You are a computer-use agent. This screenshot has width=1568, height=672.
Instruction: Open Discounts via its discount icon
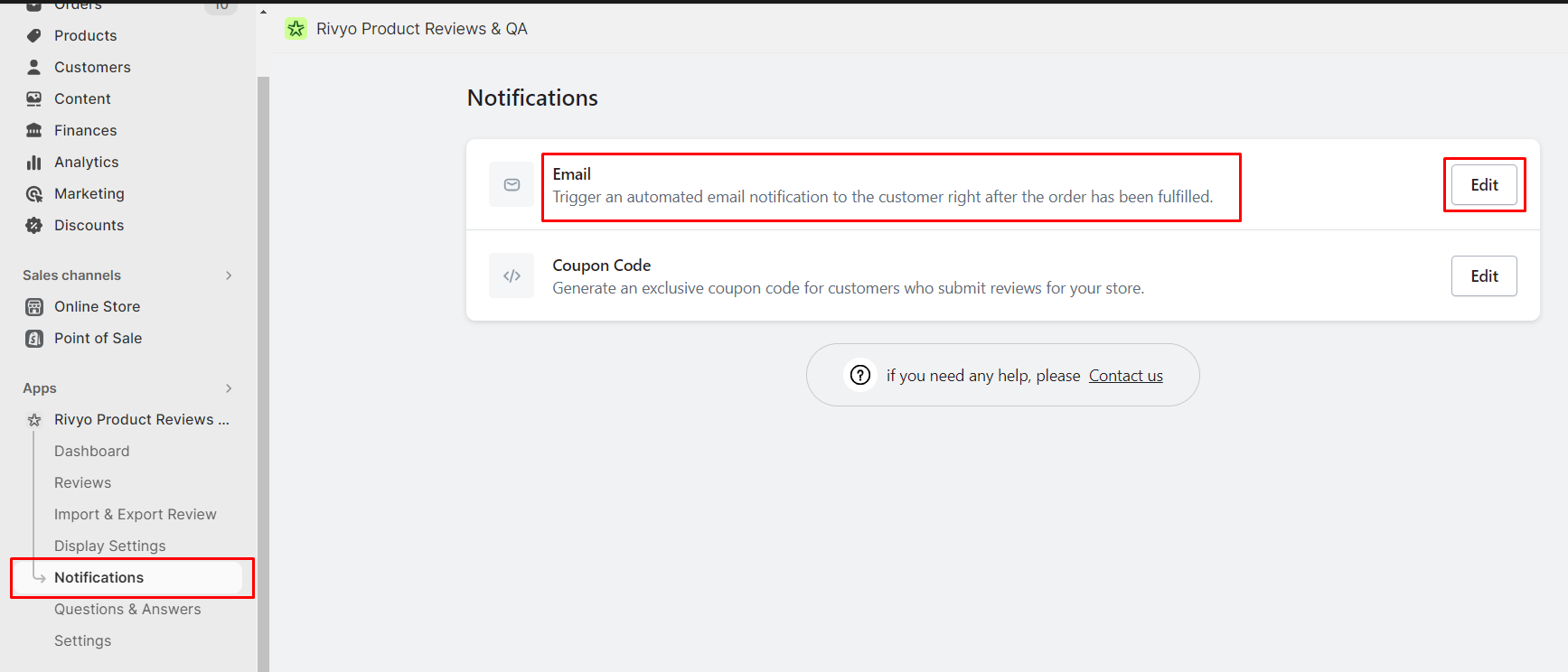(x=33, y=225)
